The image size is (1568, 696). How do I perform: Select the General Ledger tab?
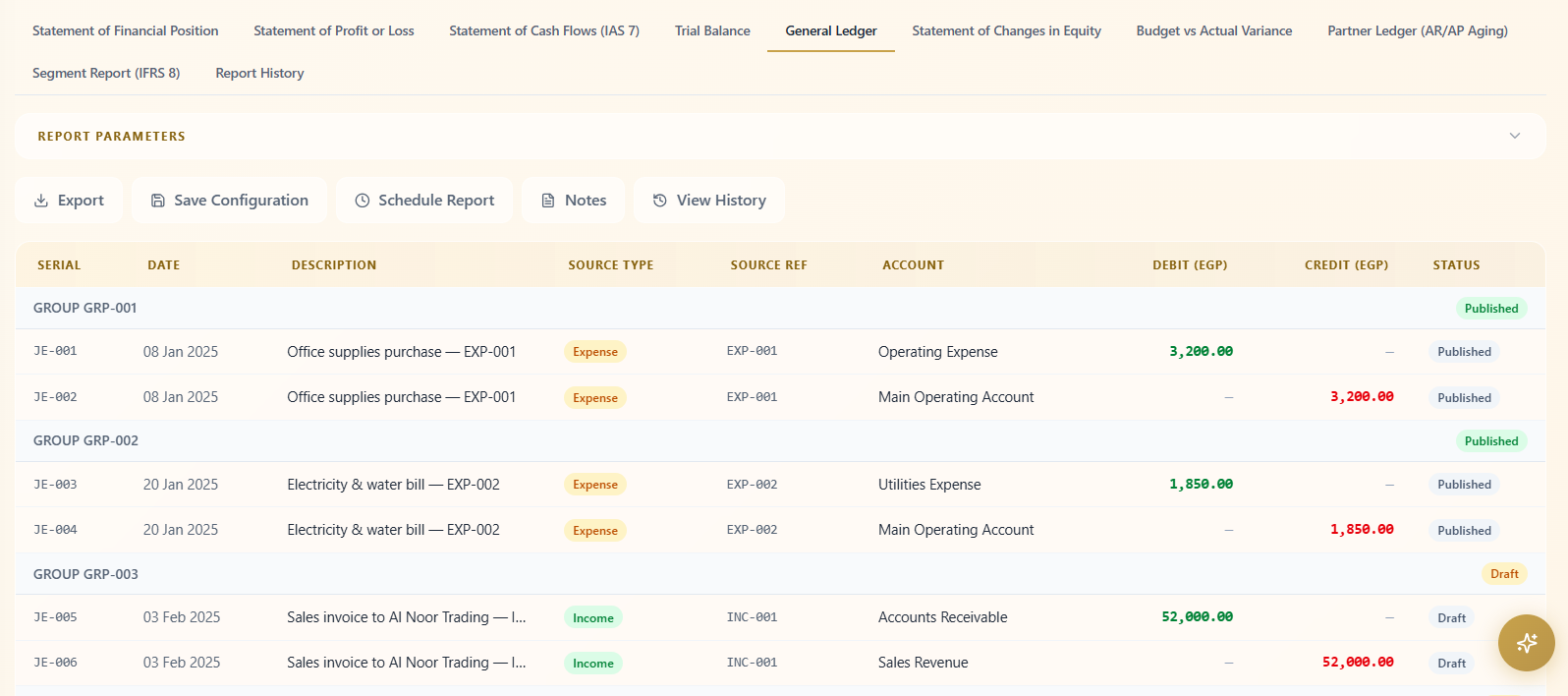point(831,30)
